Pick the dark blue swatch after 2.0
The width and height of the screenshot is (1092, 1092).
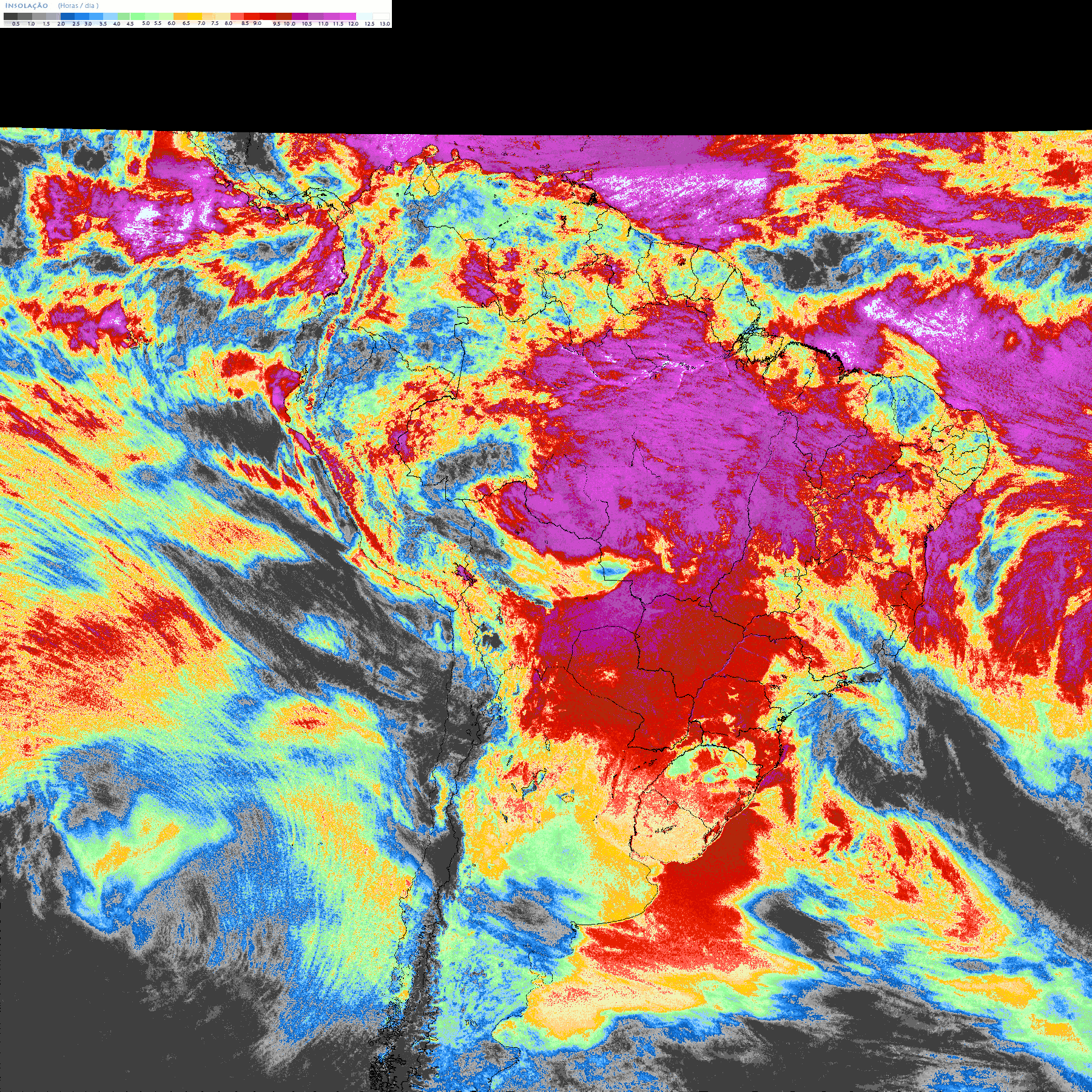67,16
